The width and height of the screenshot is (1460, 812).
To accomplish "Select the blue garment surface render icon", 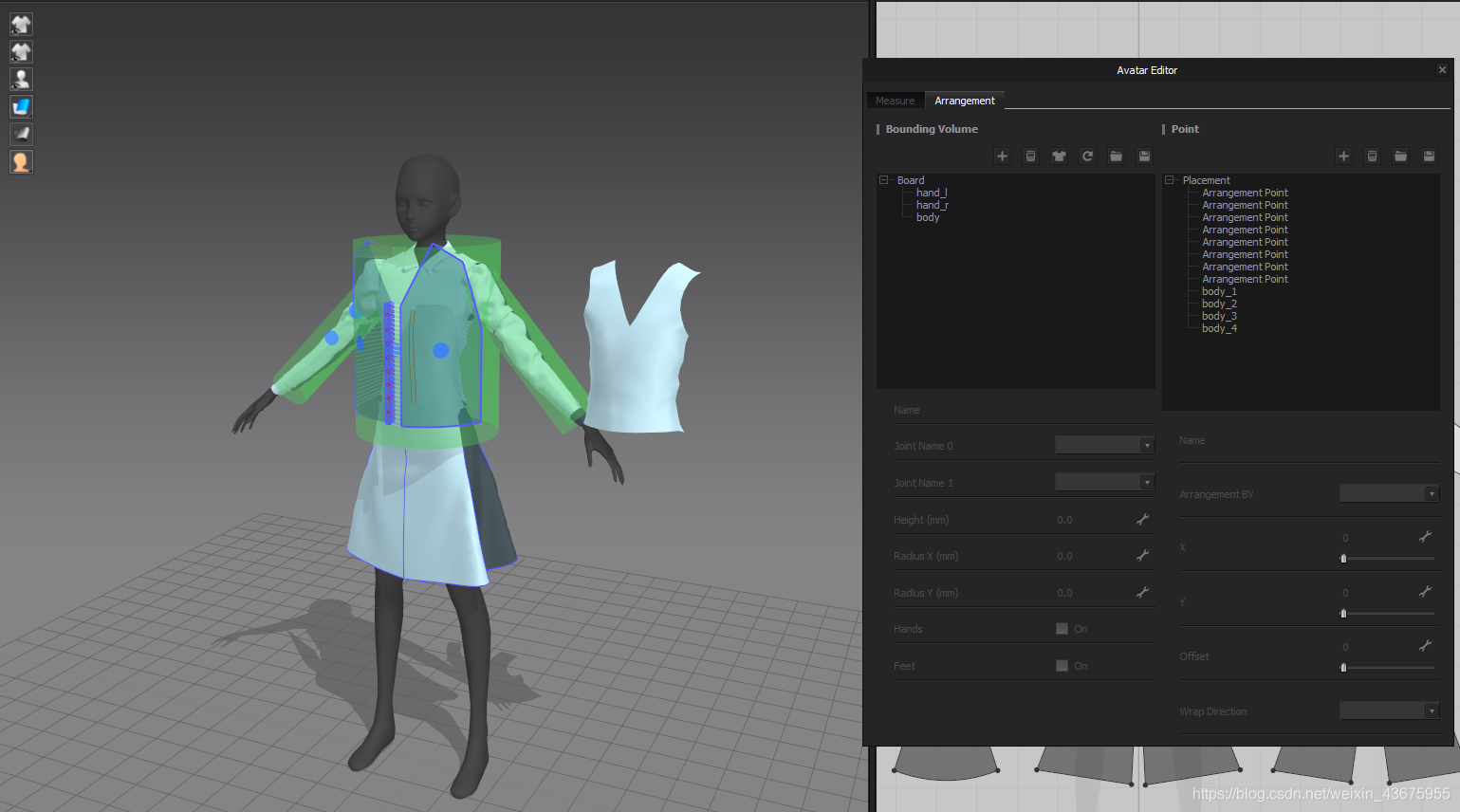I will [x=21, y=106].
